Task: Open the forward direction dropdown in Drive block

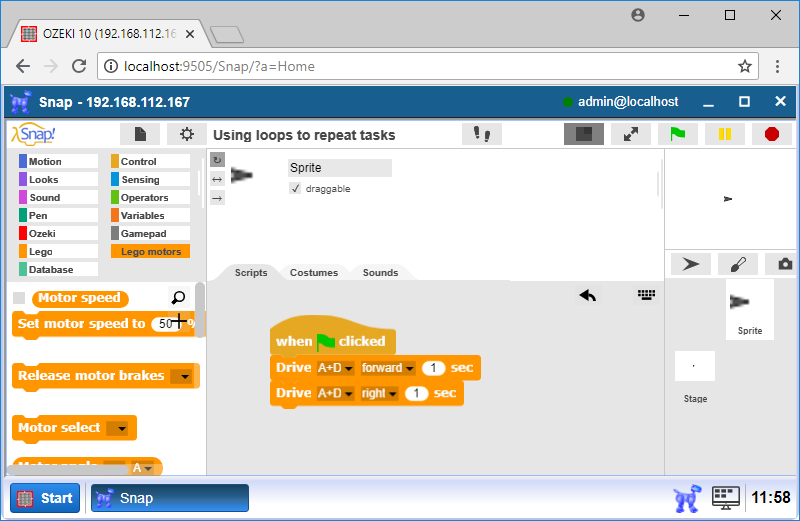Action: click(388, 368)
